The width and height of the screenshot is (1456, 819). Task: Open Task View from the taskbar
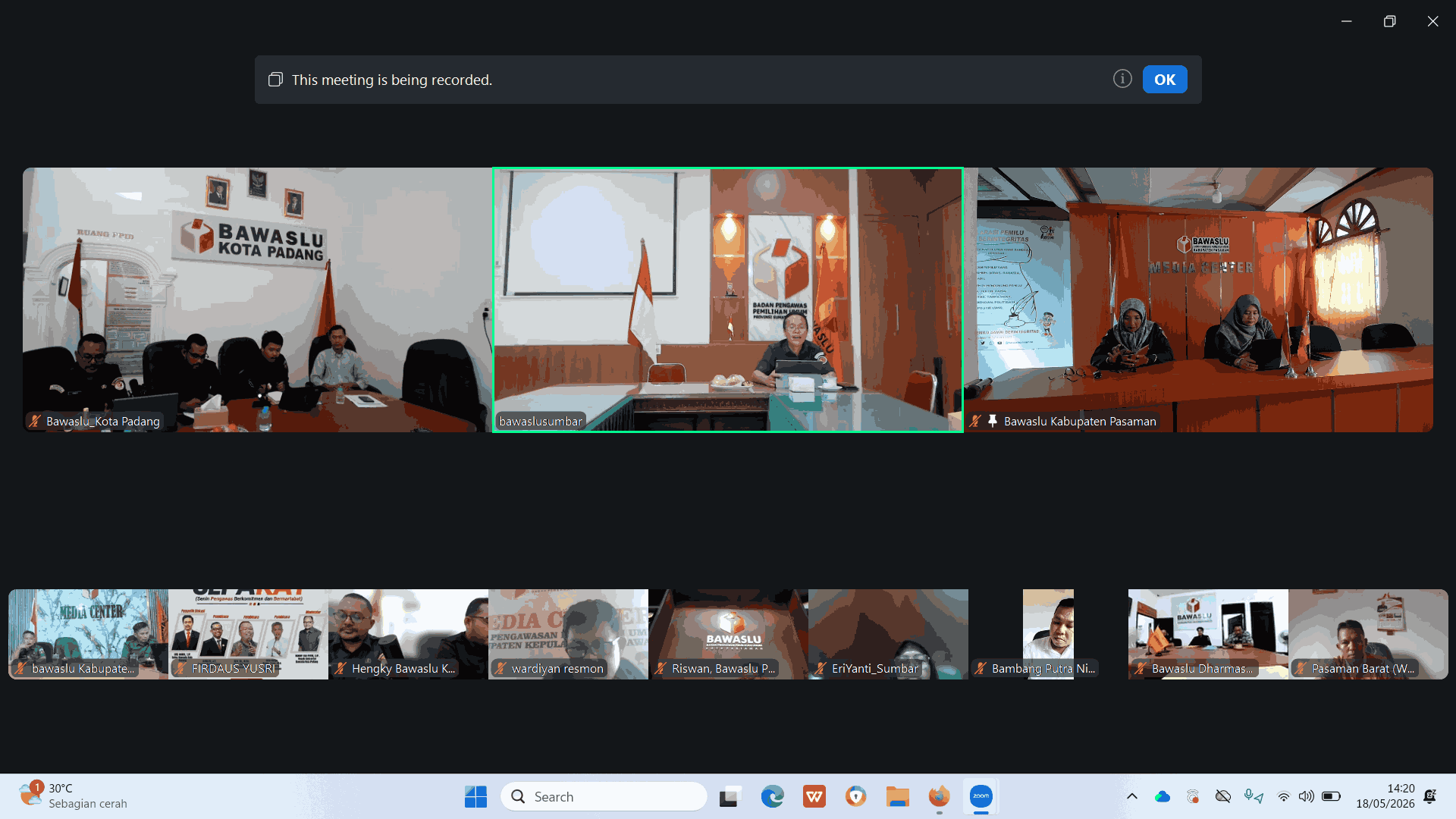point(730,796)
